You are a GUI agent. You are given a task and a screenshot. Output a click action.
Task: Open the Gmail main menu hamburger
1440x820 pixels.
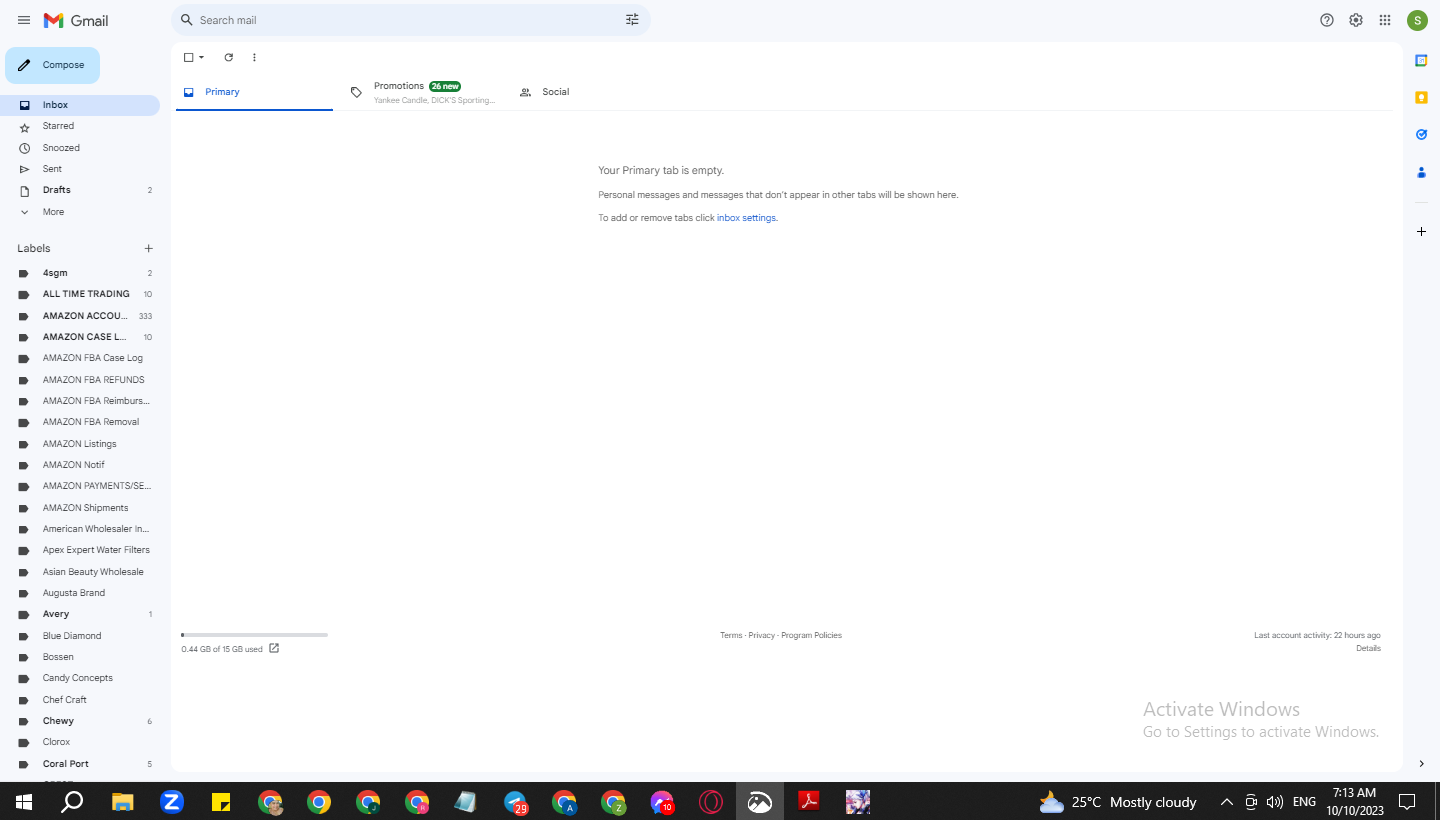(x=24, y=20)
